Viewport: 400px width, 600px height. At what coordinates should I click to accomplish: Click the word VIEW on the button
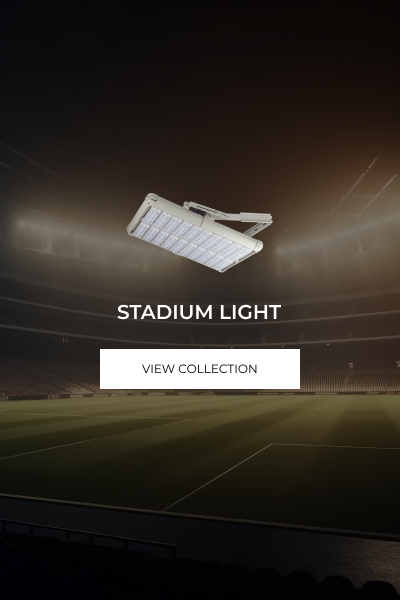[x=157, y=369]
